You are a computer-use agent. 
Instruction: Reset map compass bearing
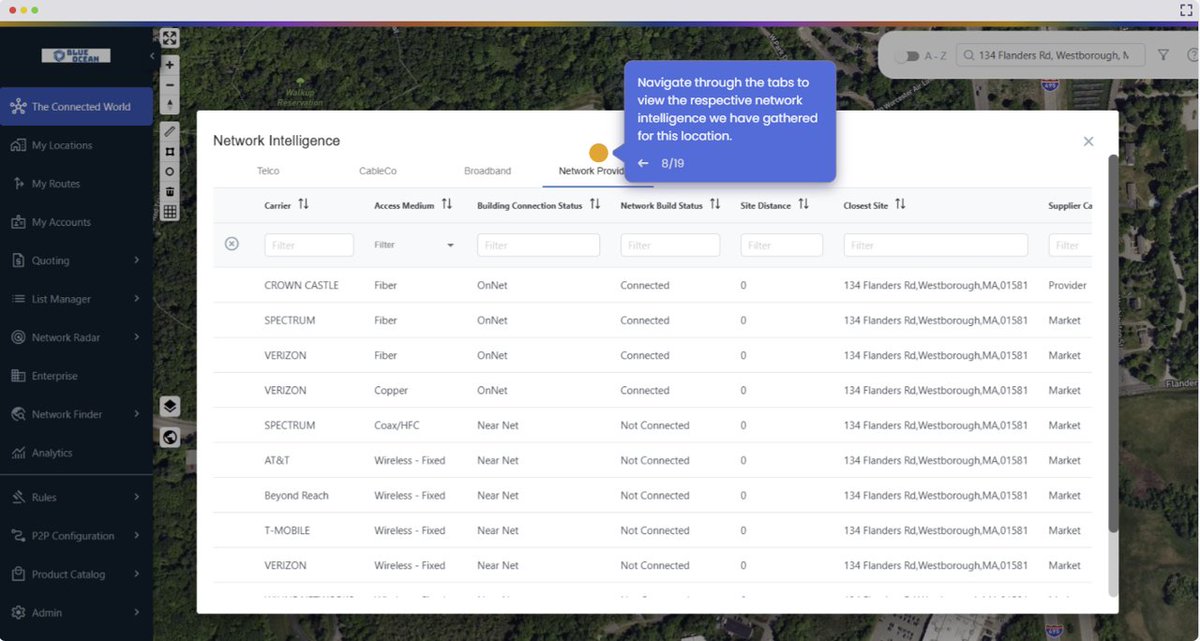[170, 104]
